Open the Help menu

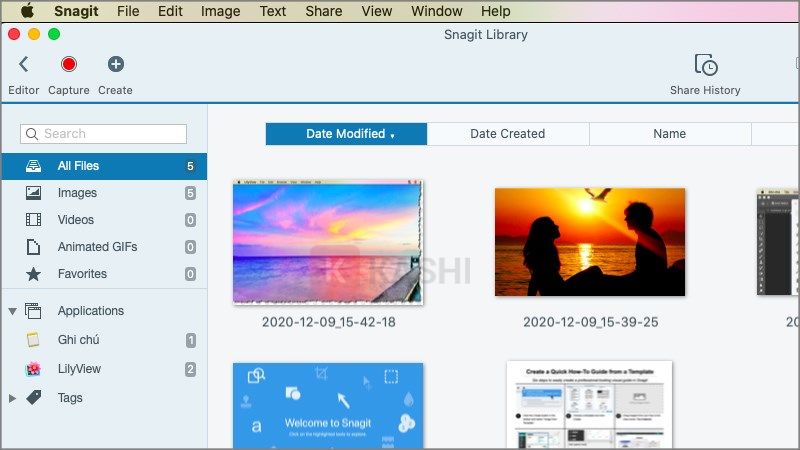(495, 11)
